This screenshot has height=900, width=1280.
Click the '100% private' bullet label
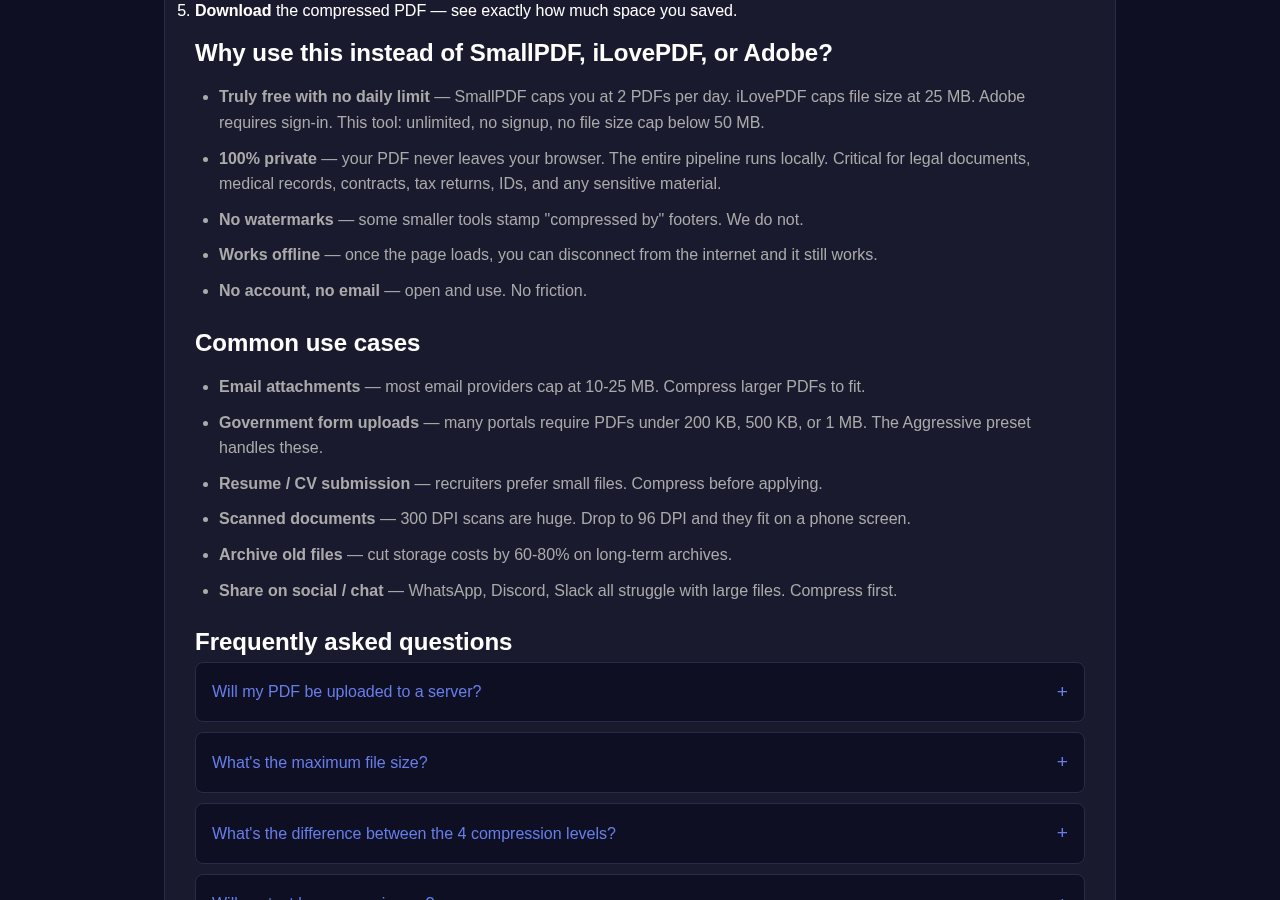(x=268, y=159)
